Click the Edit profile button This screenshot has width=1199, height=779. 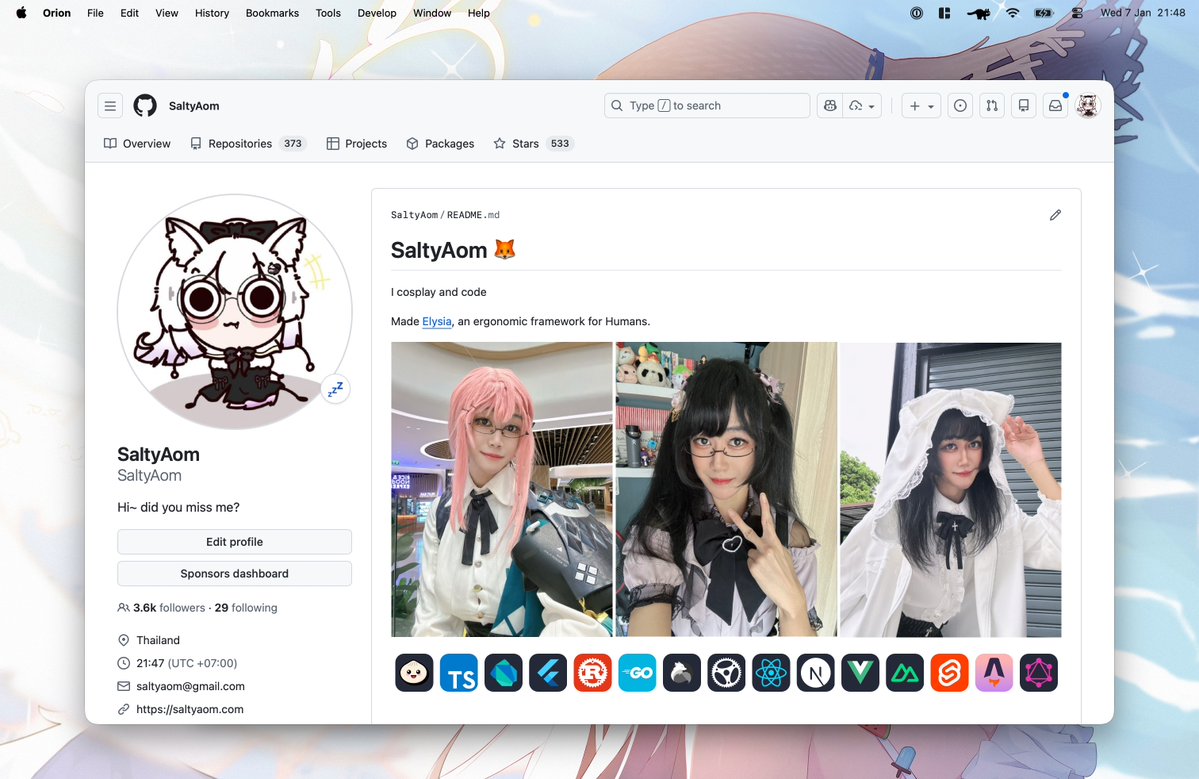coord(234,541)
